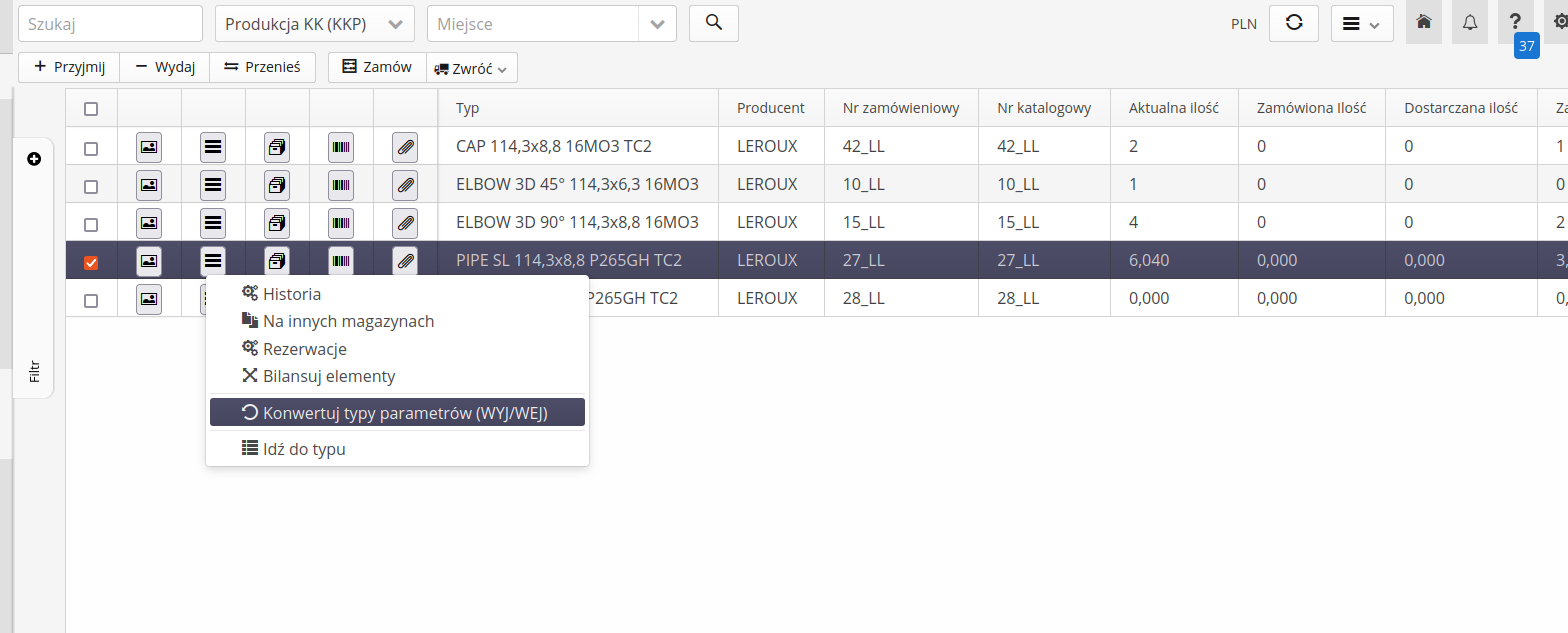Open the Zwróć dropdown

click(471, 69)
